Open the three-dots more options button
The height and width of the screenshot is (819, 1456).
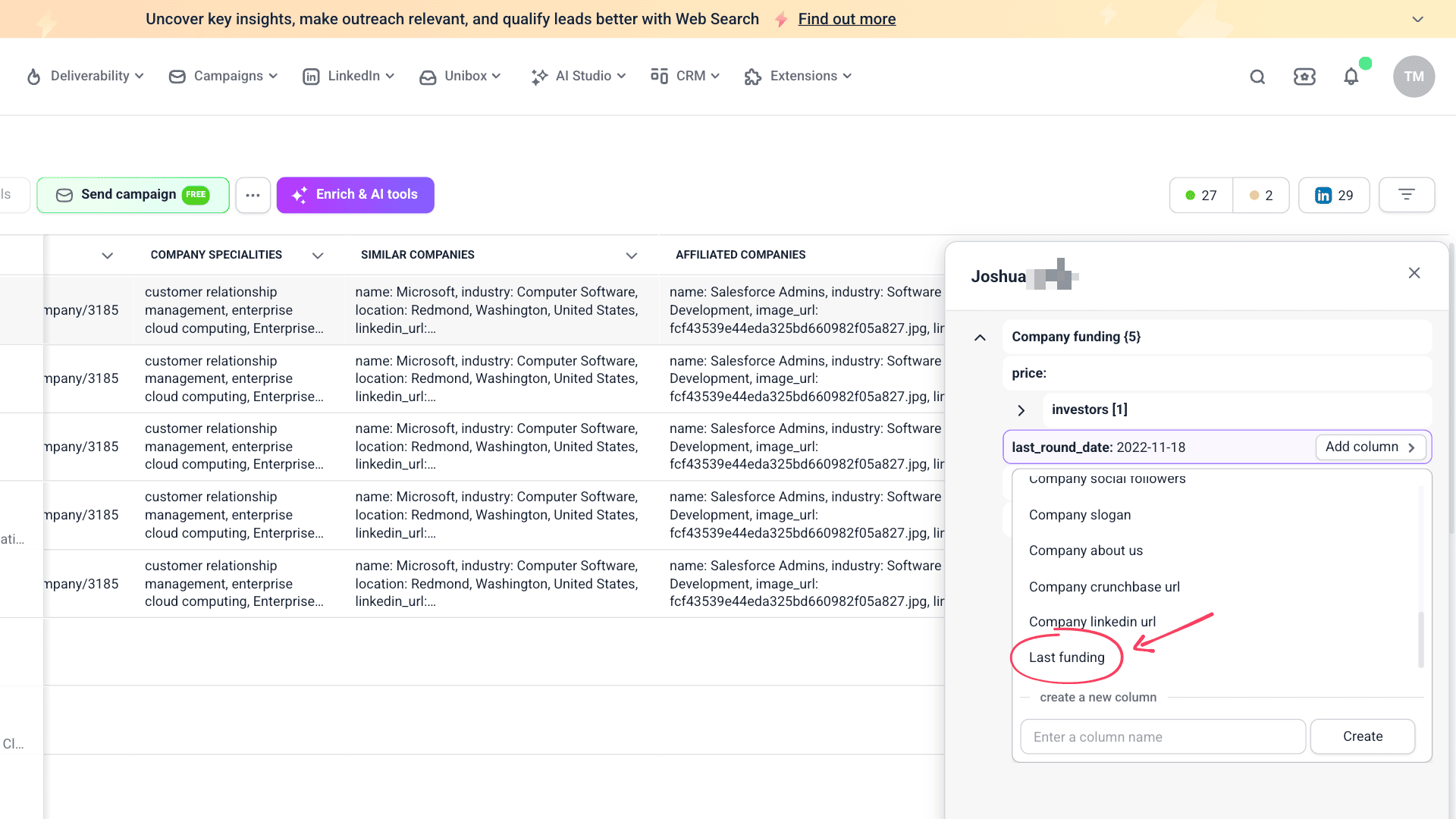coord(253,195)
